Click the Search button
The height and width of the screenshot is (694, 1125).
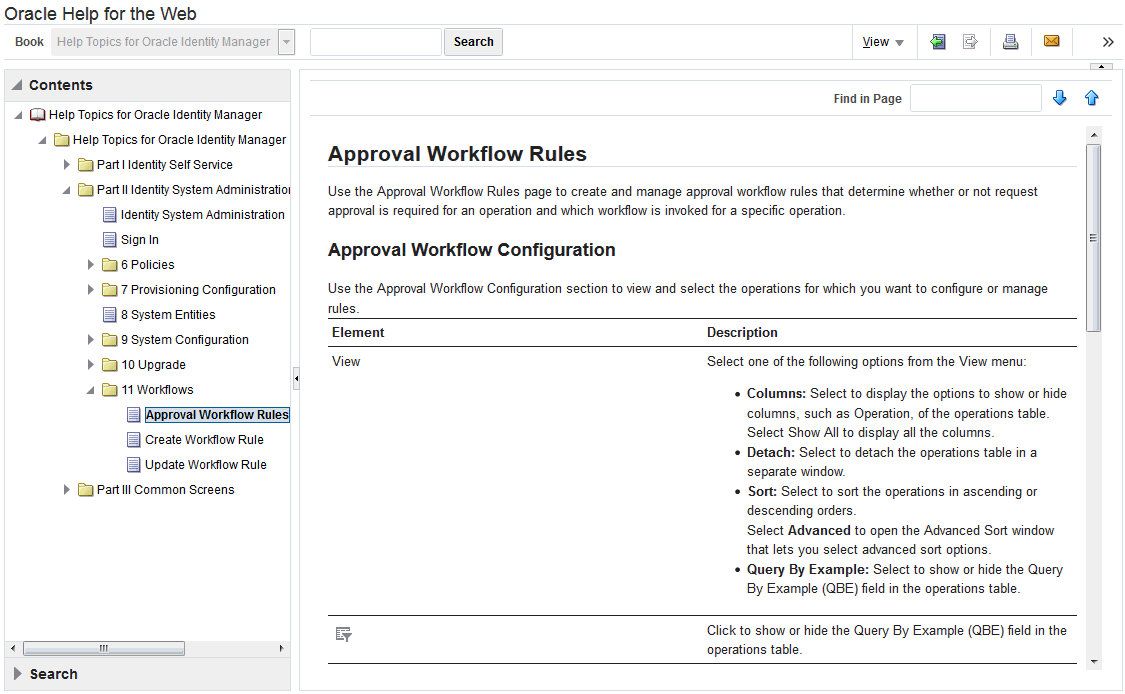474,42
